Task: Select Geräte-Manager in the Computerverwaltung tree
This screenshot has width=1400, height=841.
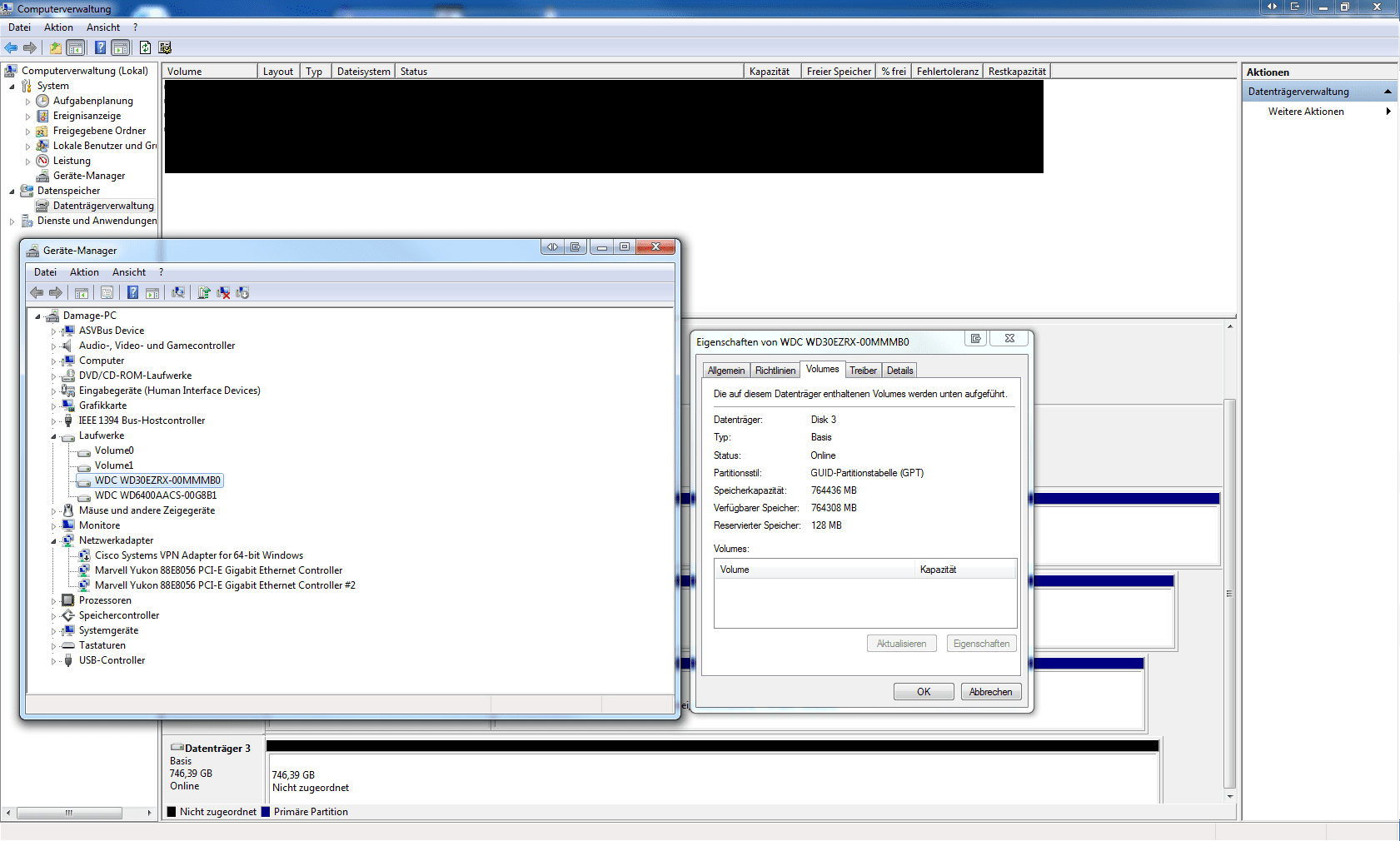Action: coord(89,176)
